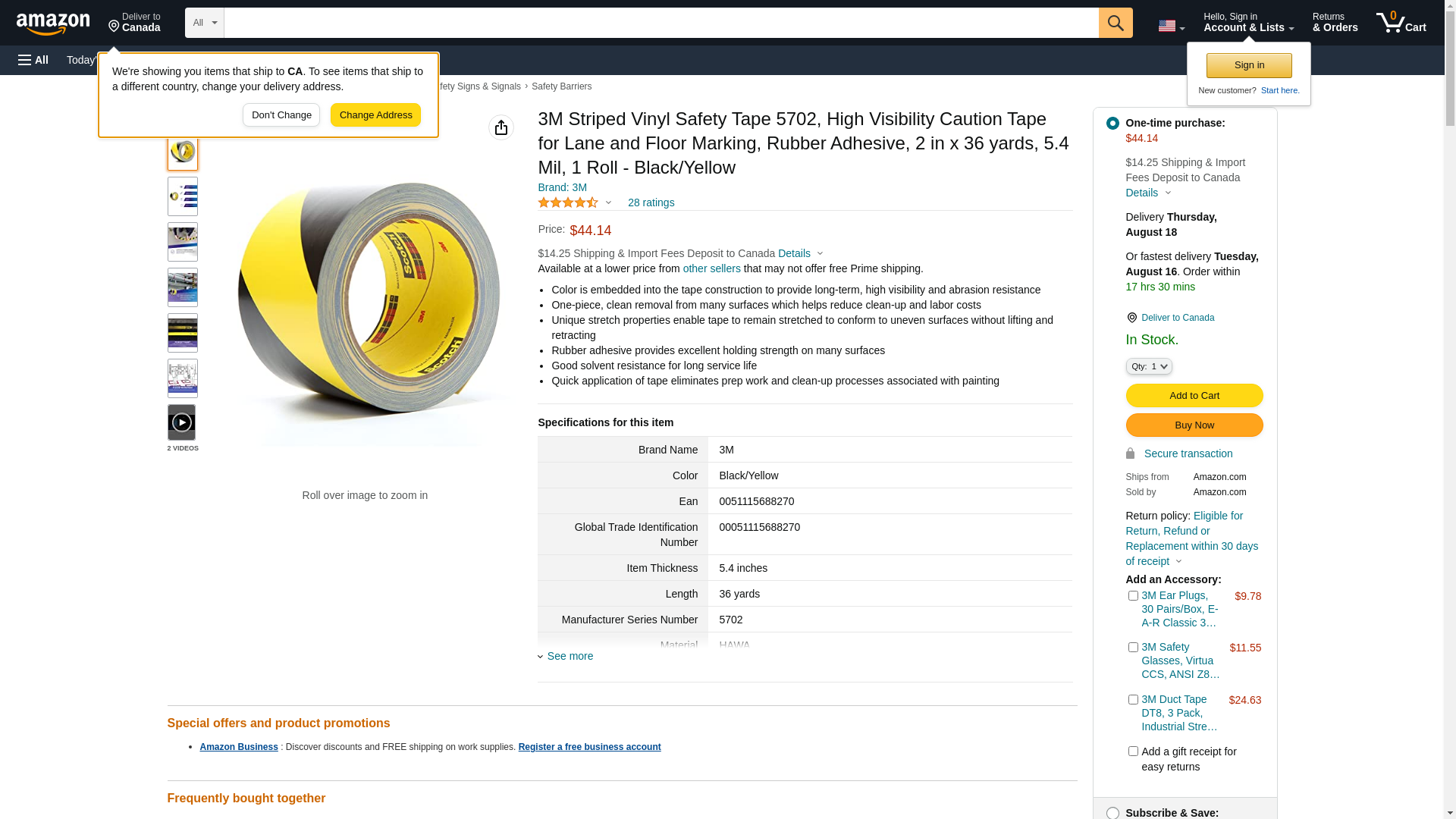Select One-time purchase radio button
The width and height of the screenshot is (1456, 819).
click(x=1112, y=123)
